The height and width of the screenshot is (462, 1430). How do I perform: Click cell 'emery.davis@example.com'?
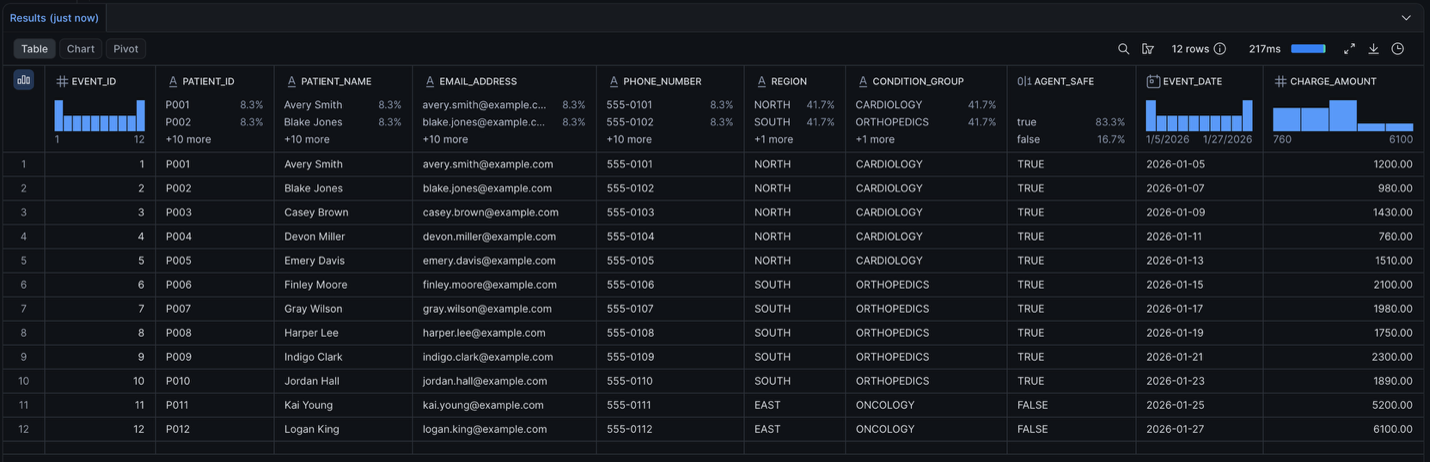pyautogui.click(x=504, y=260)
